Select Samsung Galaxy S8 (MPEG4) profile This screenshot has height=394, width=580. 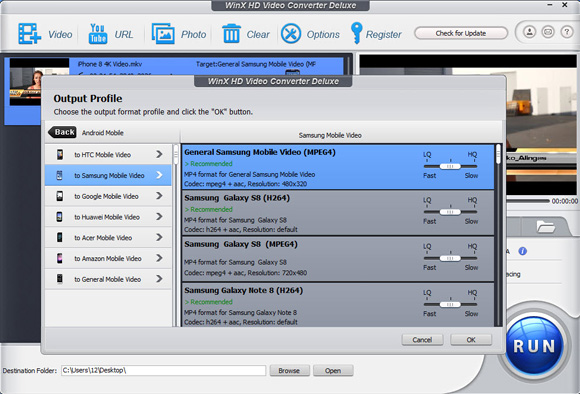coord(338,259)
